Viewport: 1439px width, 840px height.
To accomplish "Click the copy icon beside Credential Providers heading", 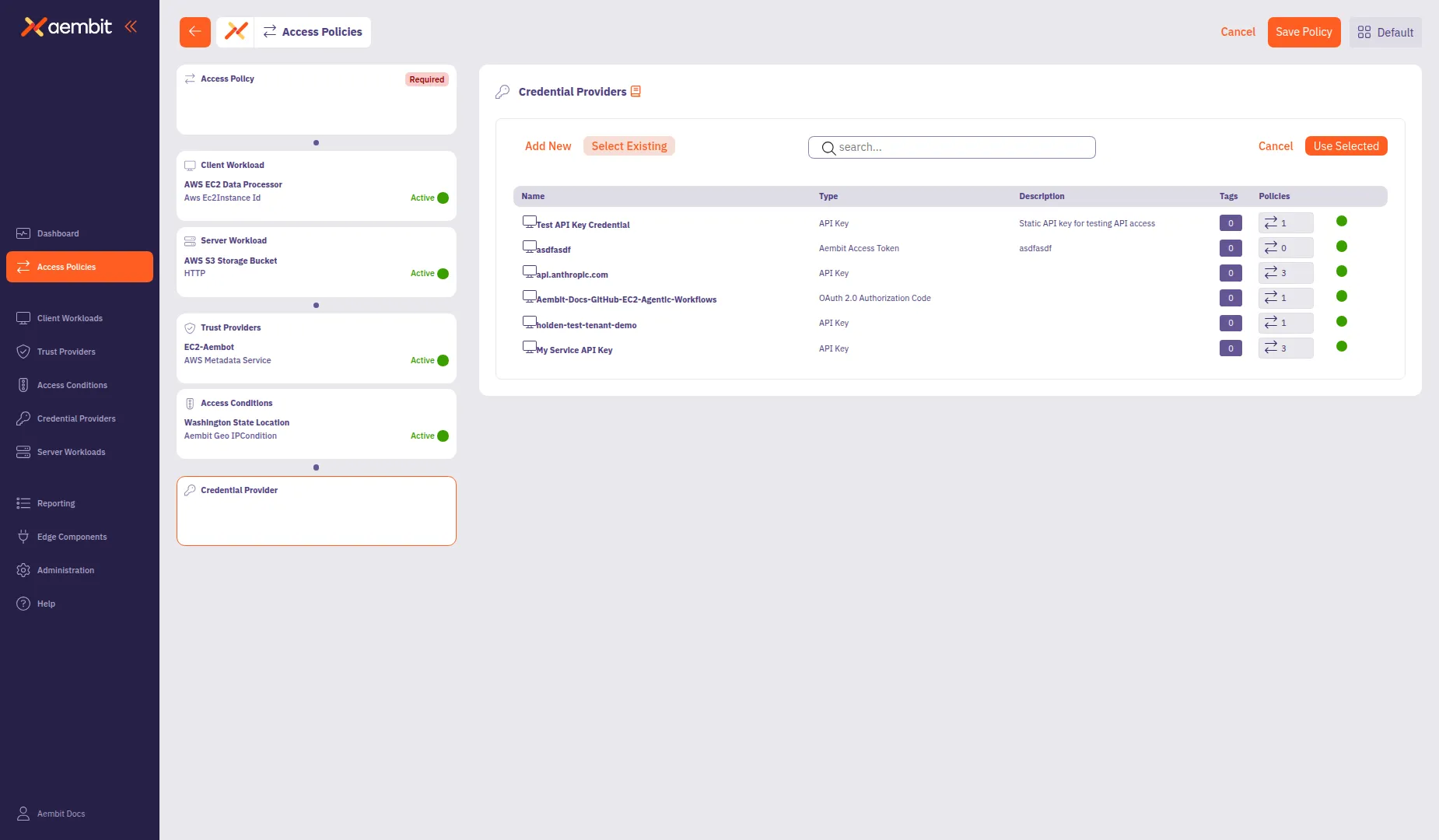I will coord(636,91).
